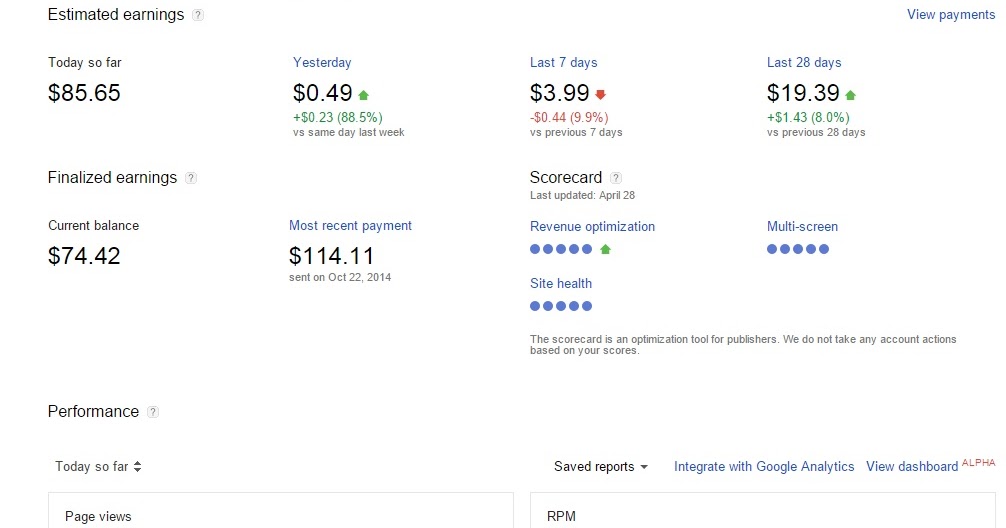Open Site health scorecard link
This screenshot has height=528, width=1006.
pyautogui.click(x=561, y=284)
